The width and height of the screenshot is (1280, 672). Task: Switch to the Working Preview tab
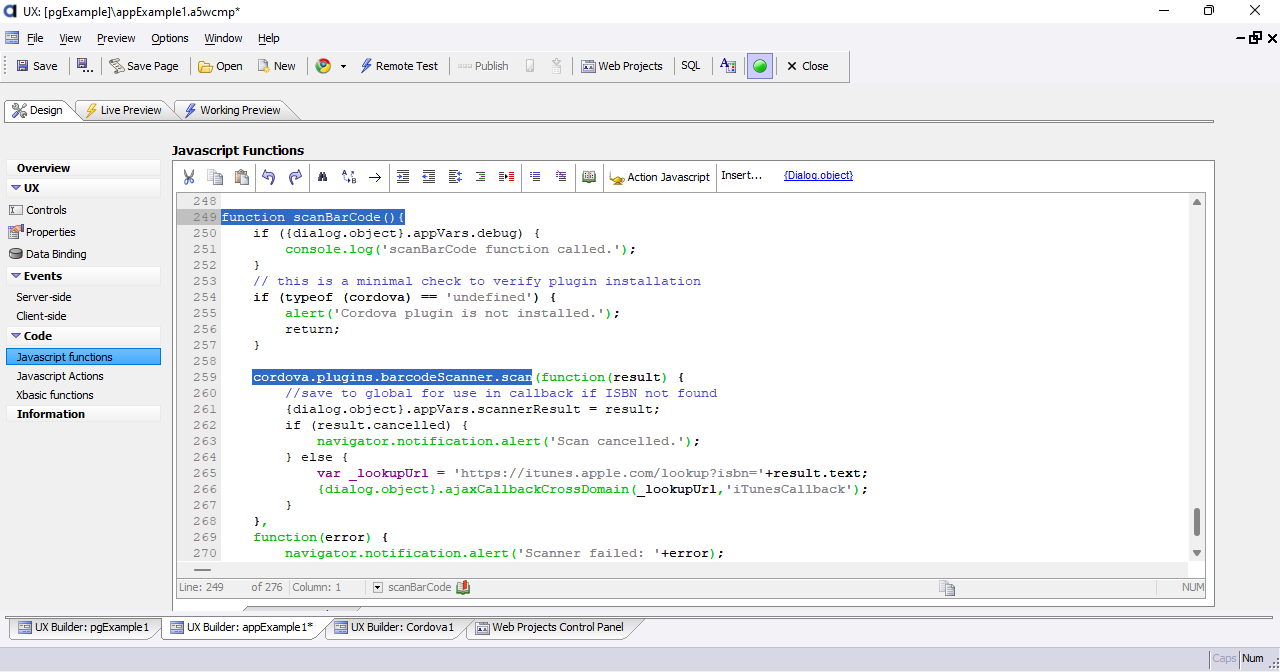[231, 110]
